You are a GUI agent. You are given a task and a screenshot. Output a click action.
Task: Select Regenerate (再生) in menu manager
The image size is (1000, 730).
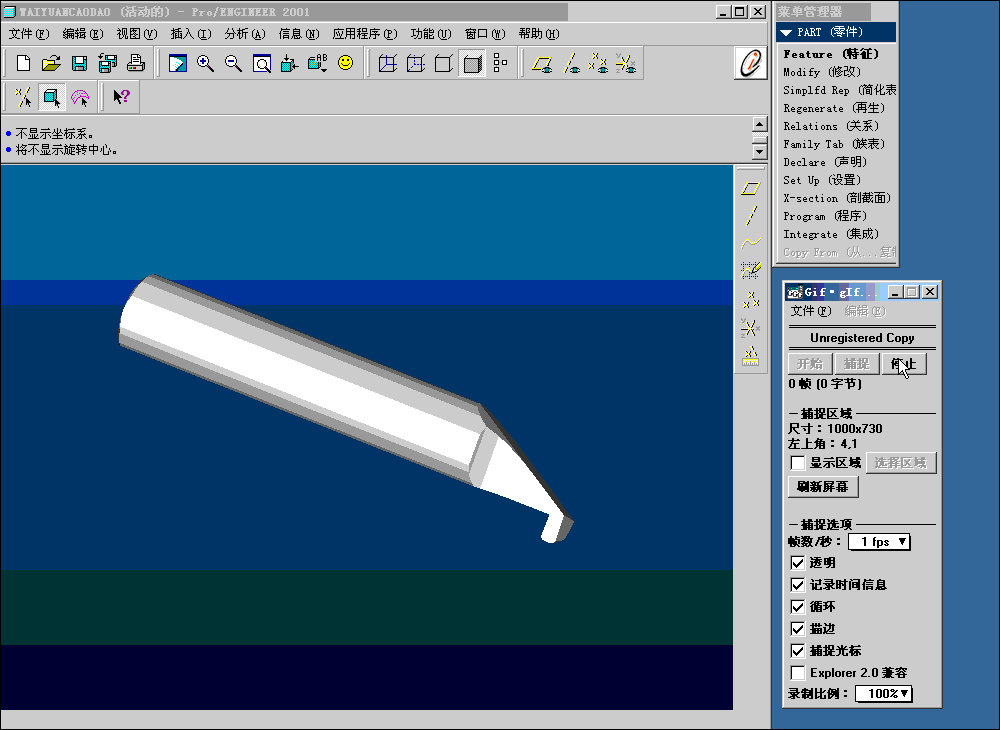point(834,108)
